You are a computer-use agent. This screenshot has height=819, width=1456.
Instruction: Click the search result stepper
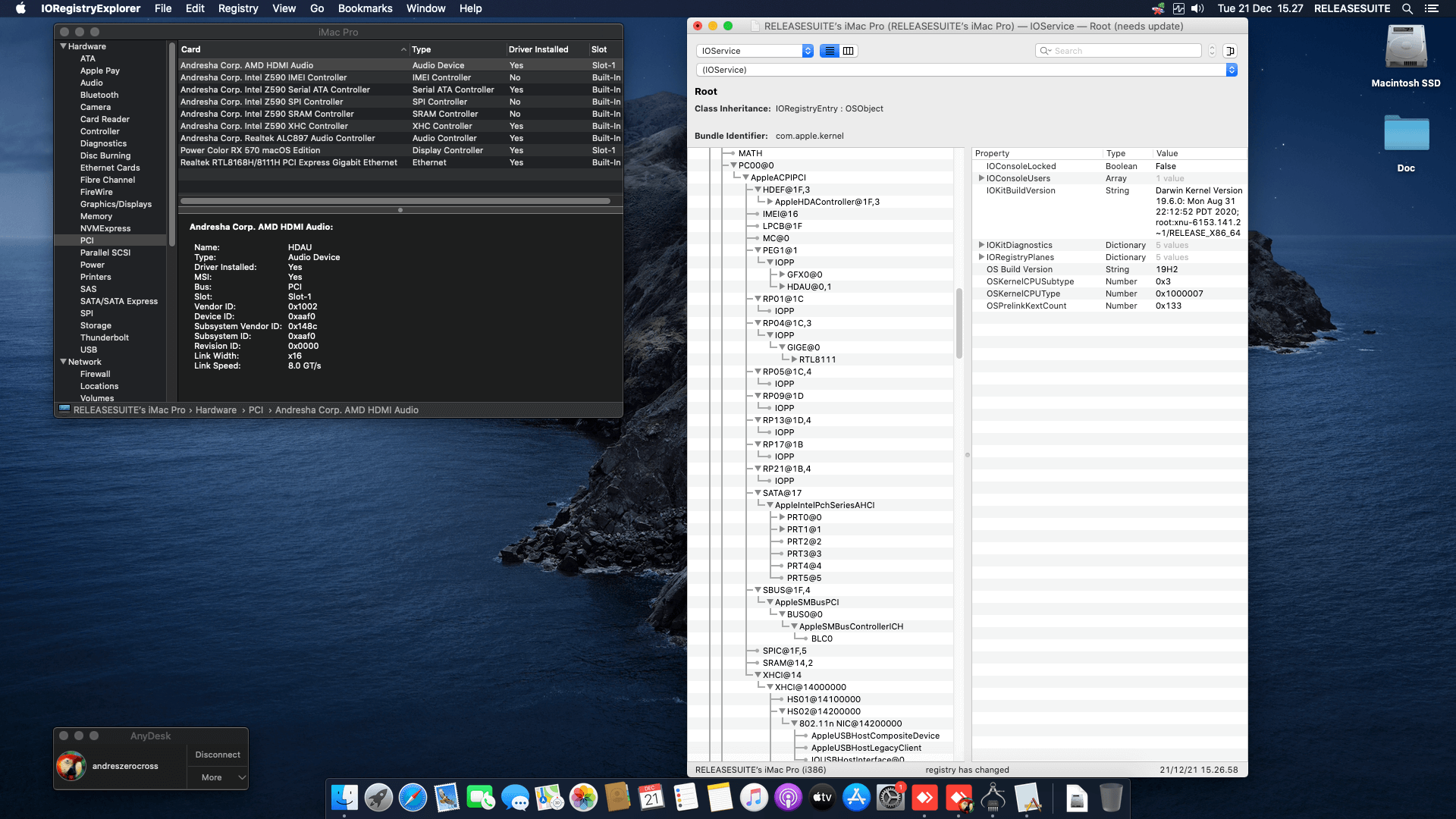click(x=1212, y=51)
